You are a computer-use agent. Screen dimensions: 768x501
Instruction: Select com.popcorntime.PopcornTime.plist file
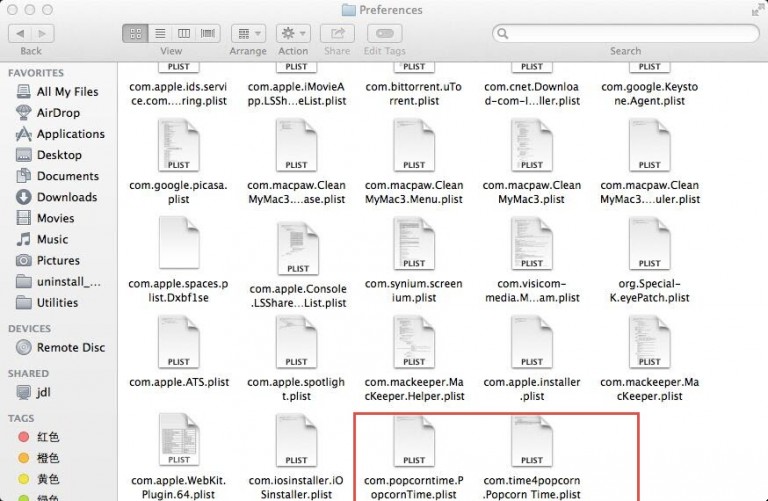pos(414,442)
